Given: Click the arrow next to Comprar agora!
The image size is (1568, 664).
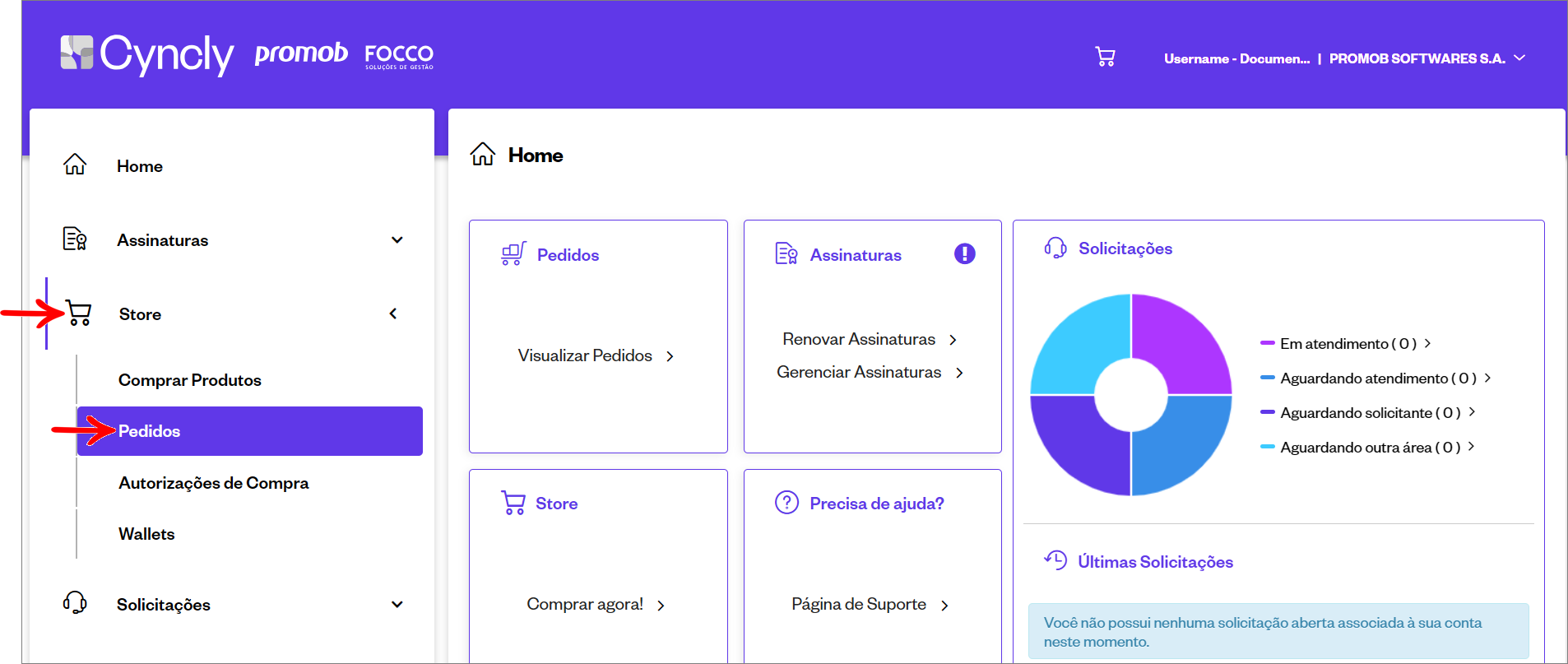Looking at the screenshot, I should tap(661, 606).
